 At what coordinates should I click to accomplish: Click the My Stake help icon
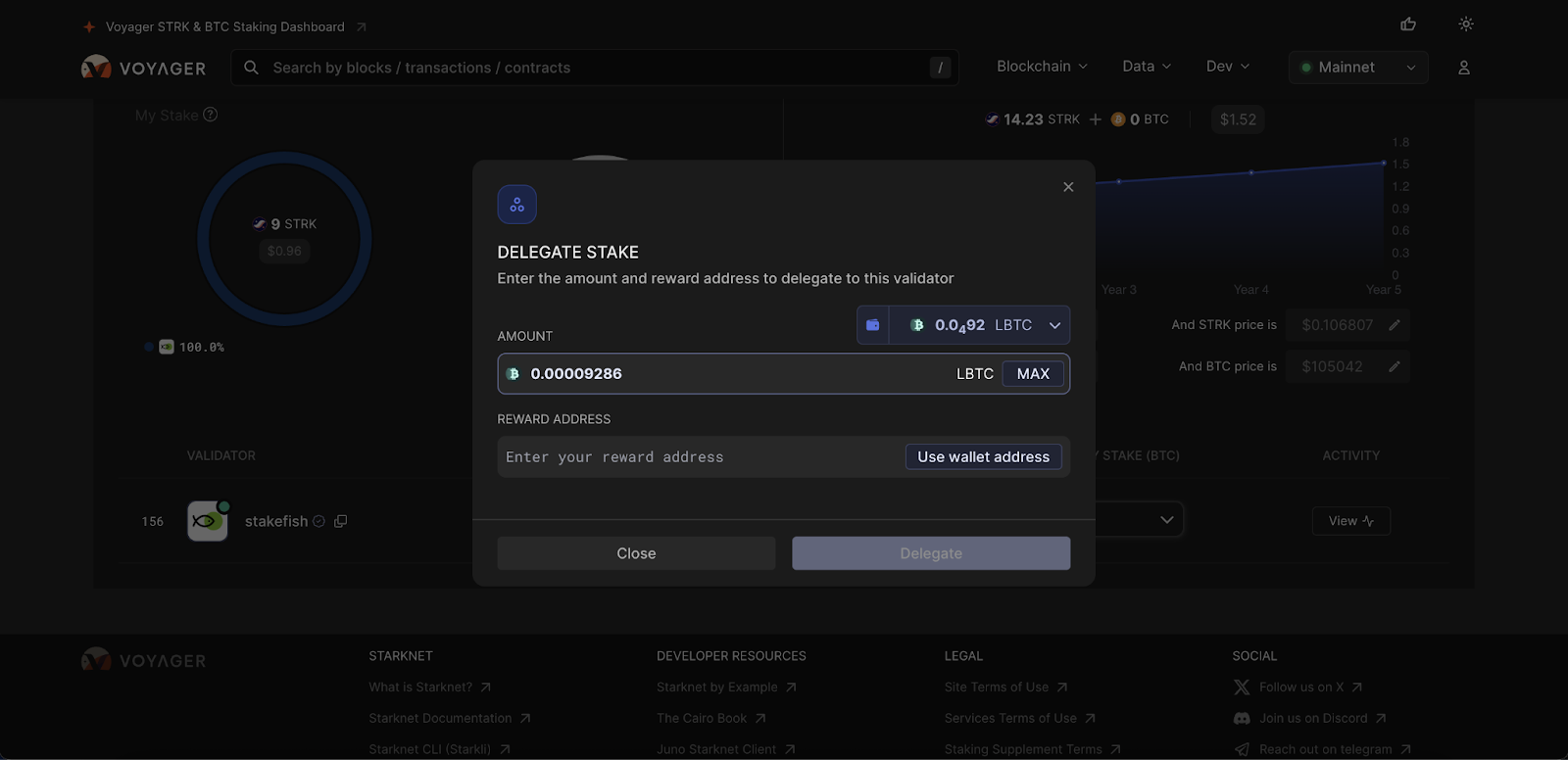210,115
